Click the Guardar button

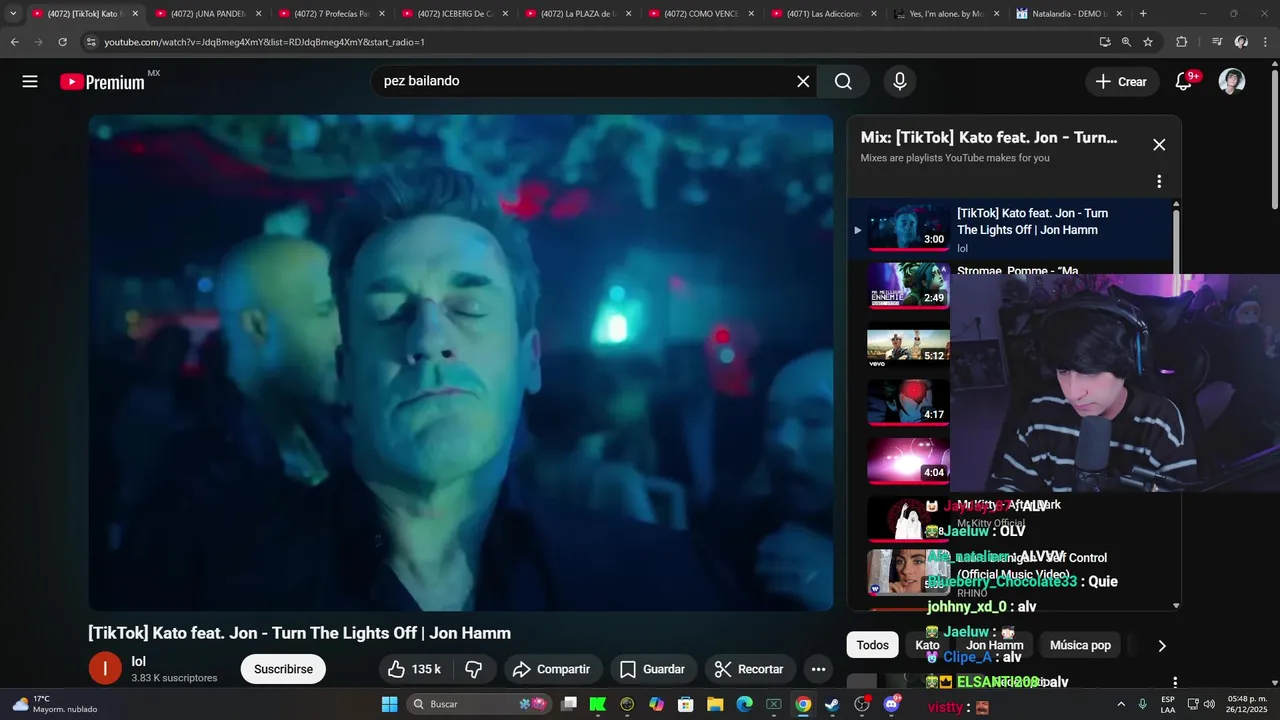pos(651,669)
